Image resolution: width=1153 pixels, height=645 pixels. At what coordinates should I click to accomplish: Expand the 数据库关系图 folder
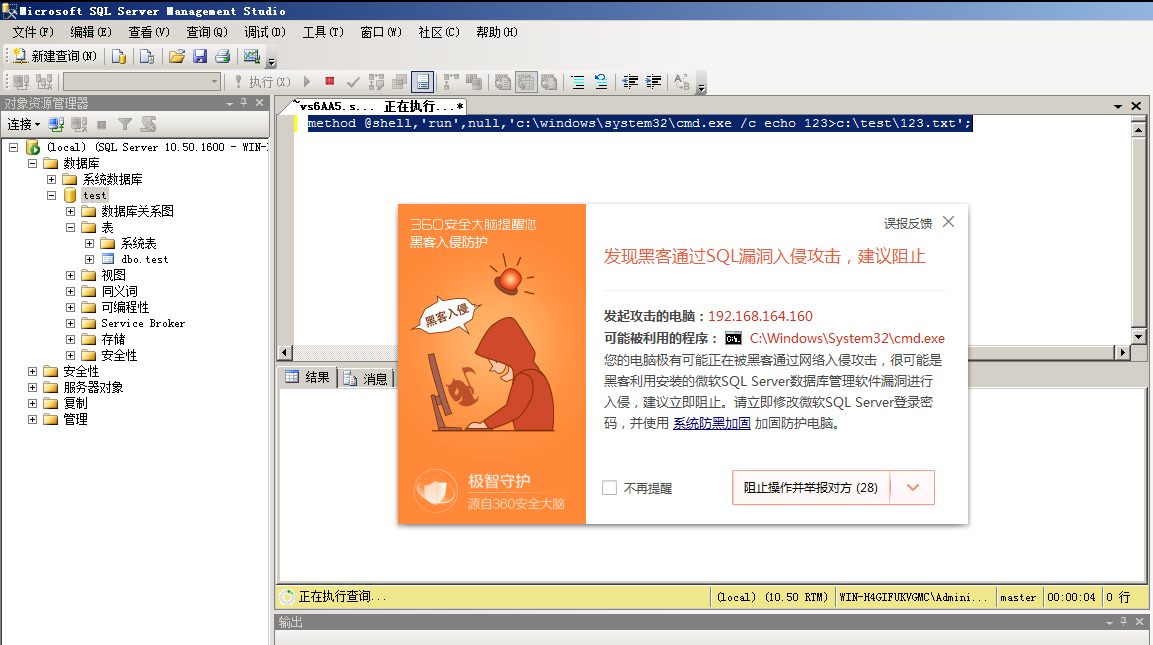tap(71, 211)
